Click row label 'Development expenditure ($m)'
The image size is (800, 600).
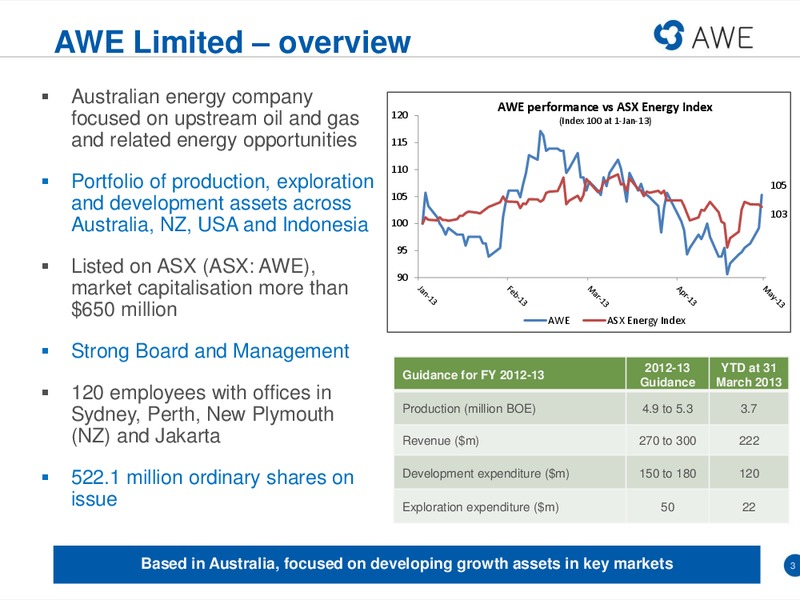point(485,473)
